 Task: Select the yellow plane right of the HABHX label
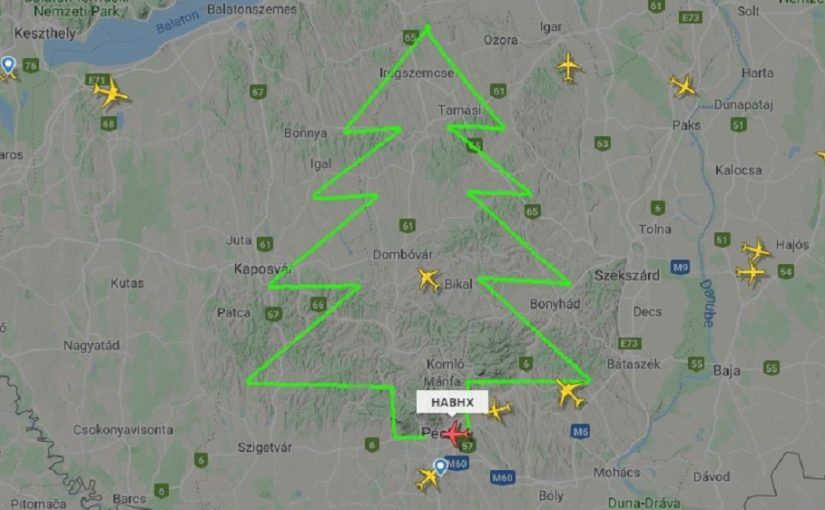pos(498,411)
